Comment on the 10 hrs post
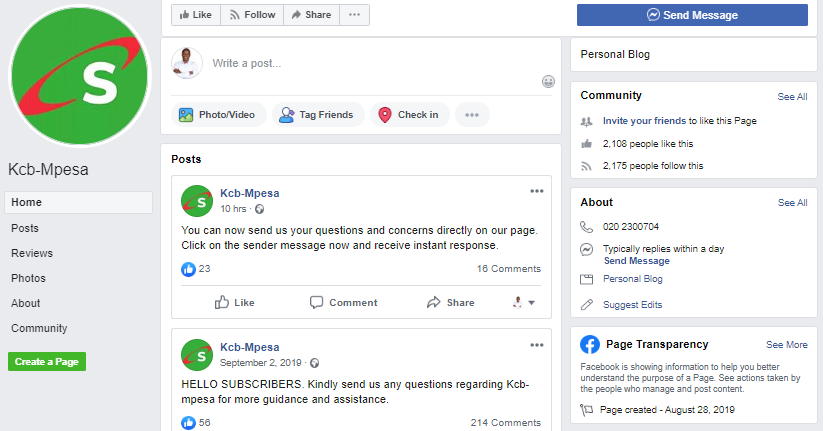This screenshot has height=431, width=823. (x=343, y=302)
